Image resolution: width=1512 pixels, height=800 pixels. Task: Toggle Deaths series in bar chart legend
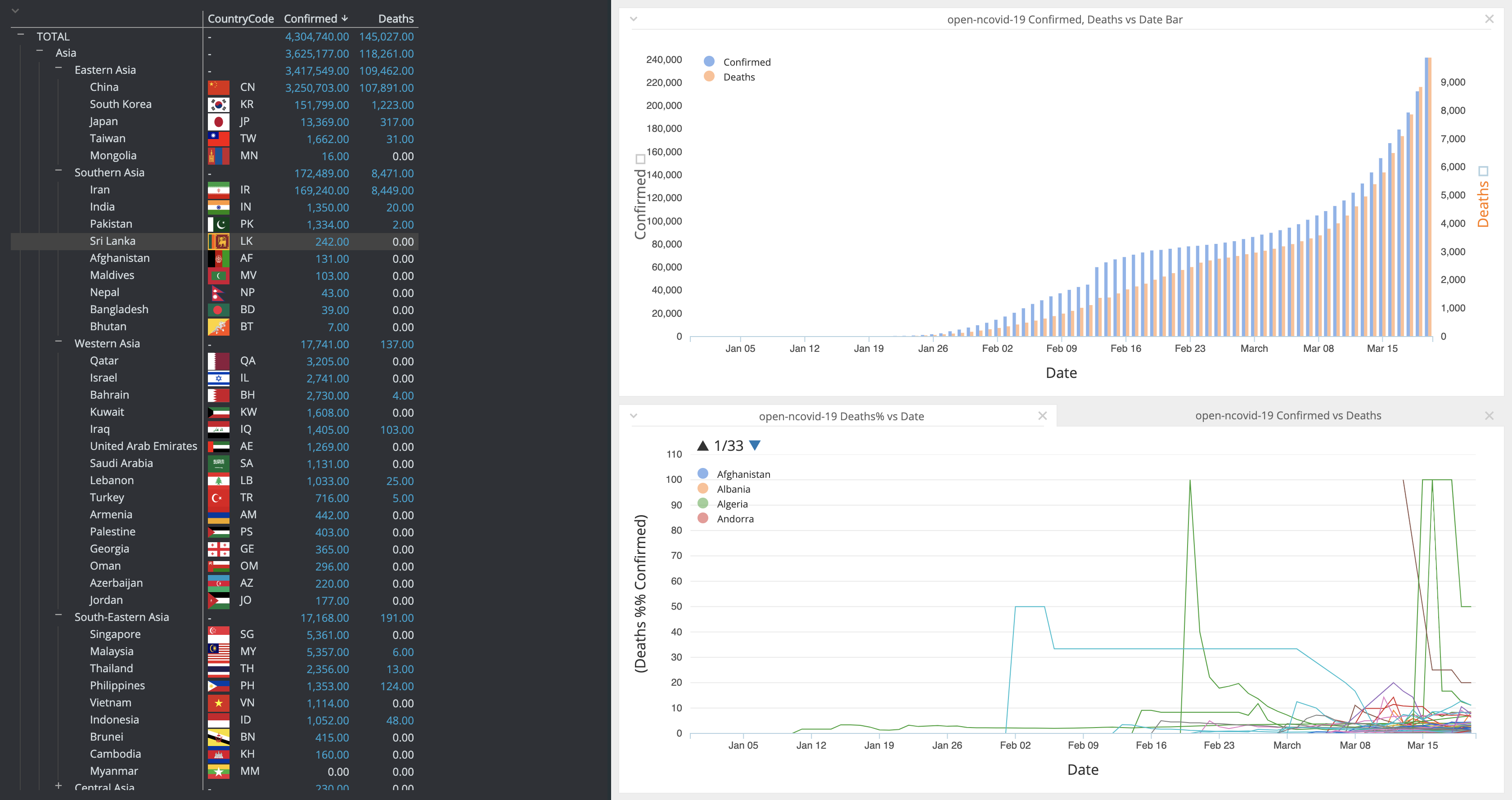[729, 76]
